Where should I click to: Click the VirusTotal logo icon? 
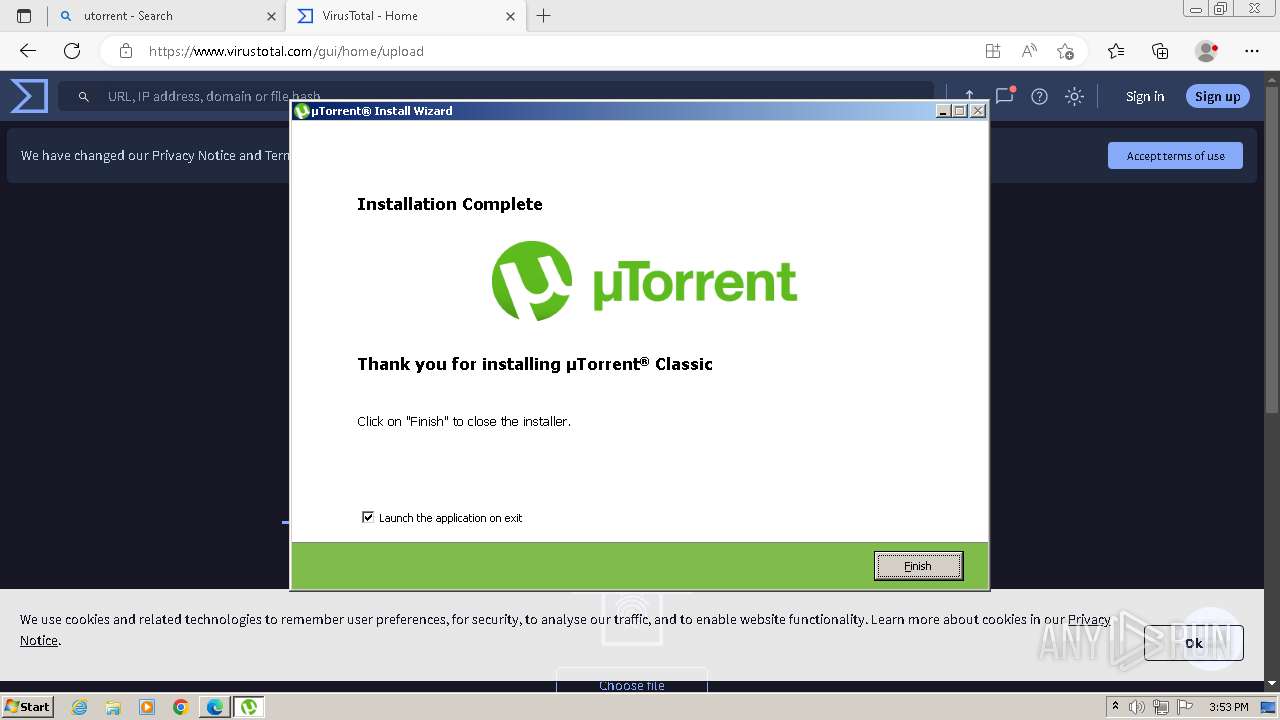(29, 96)
